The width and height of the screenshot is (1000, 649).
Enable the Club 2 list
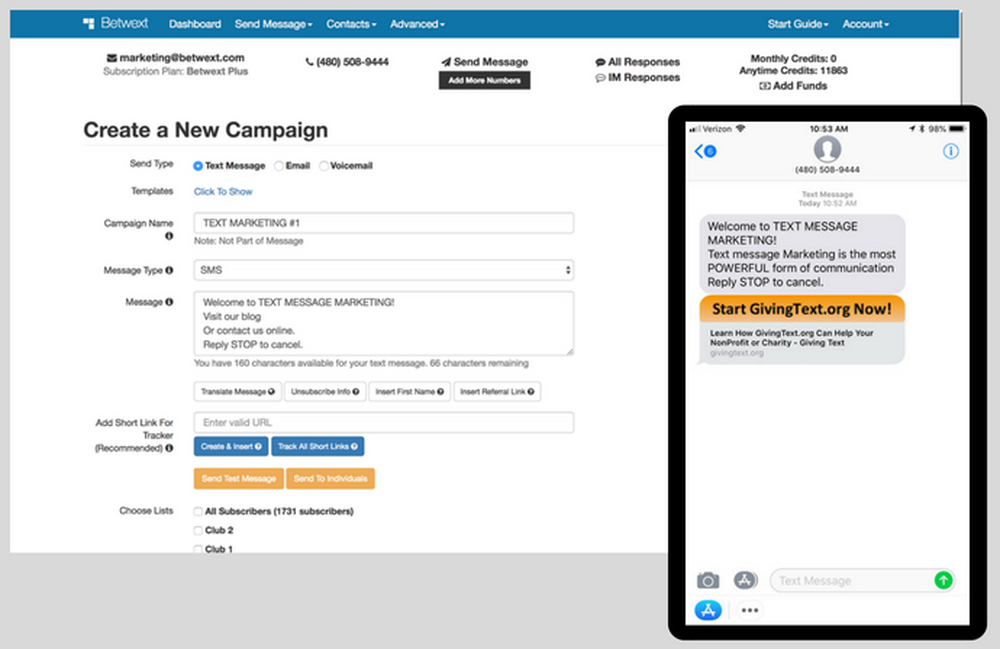pos(197,530)
